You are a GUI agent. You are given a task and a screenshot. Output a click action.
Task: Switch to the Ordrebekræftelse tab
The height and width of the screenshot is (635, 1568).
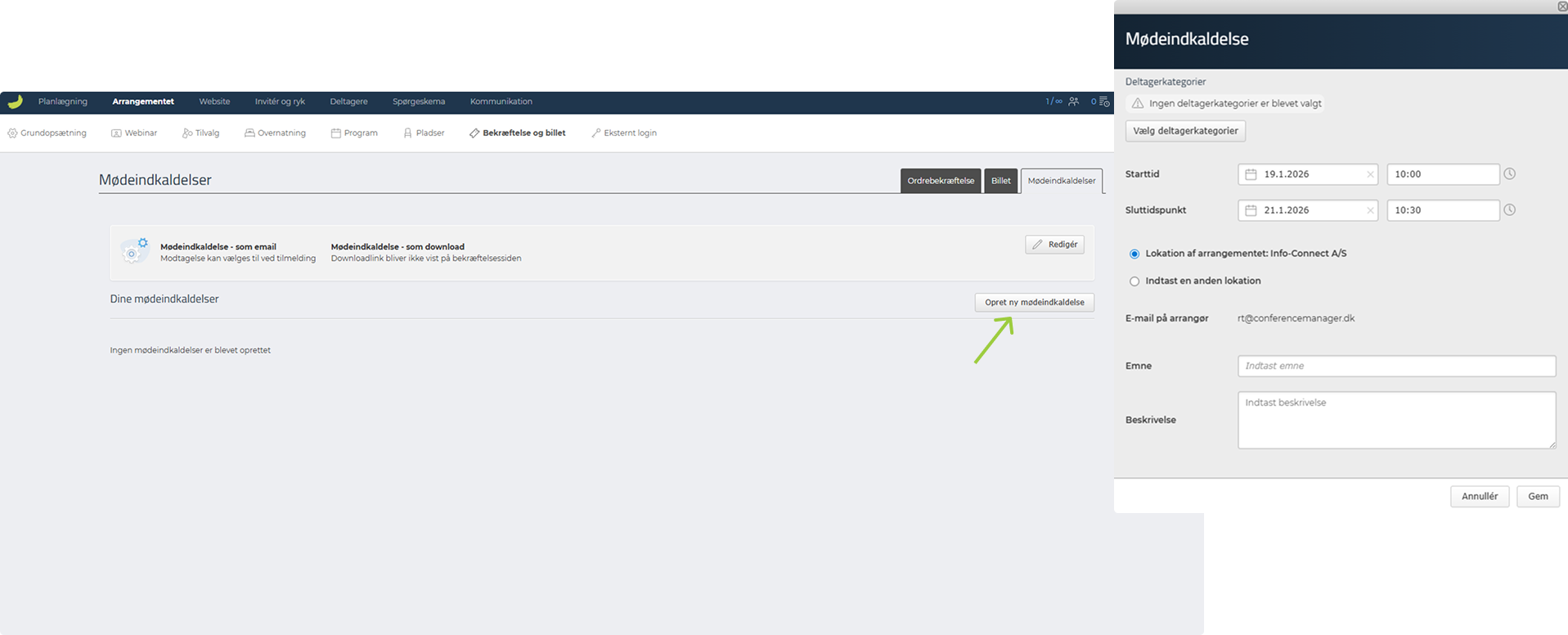[941, 181]
